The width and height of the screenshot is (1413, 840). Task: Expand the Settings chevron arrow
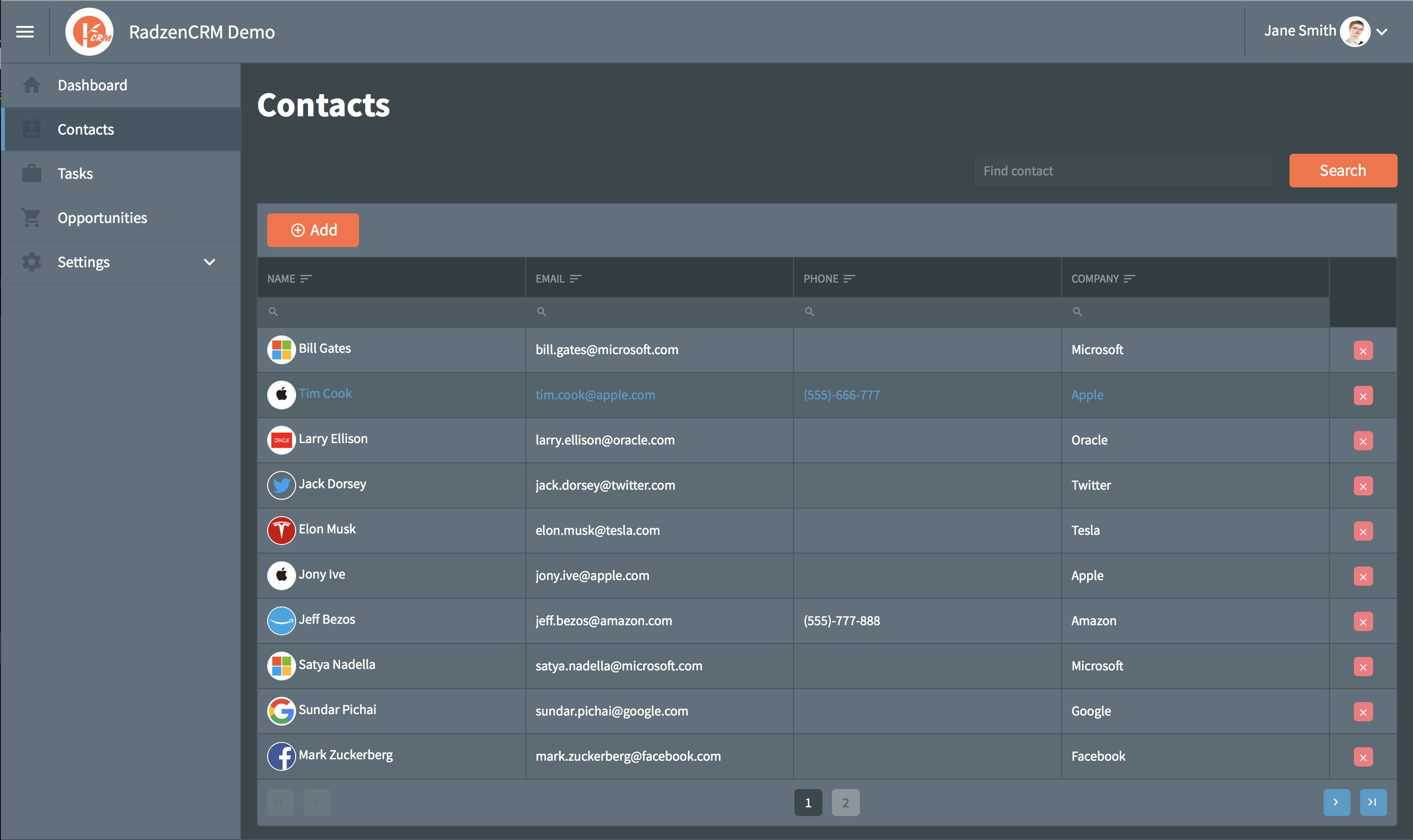point(210,262)
